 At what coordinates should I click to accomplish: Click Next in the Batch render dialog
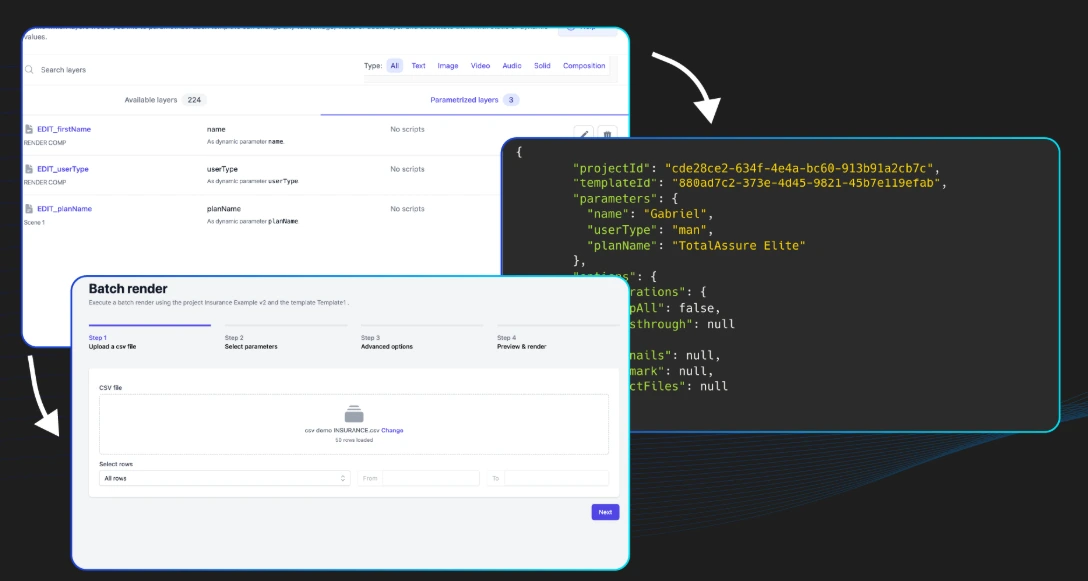pyautogui.click(x=604, y=511)
